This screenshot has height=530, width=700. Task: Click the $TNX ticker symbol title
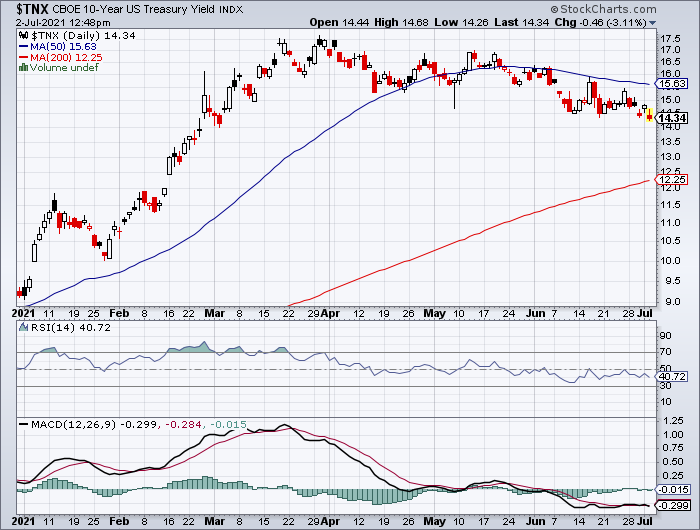(33, 9)
